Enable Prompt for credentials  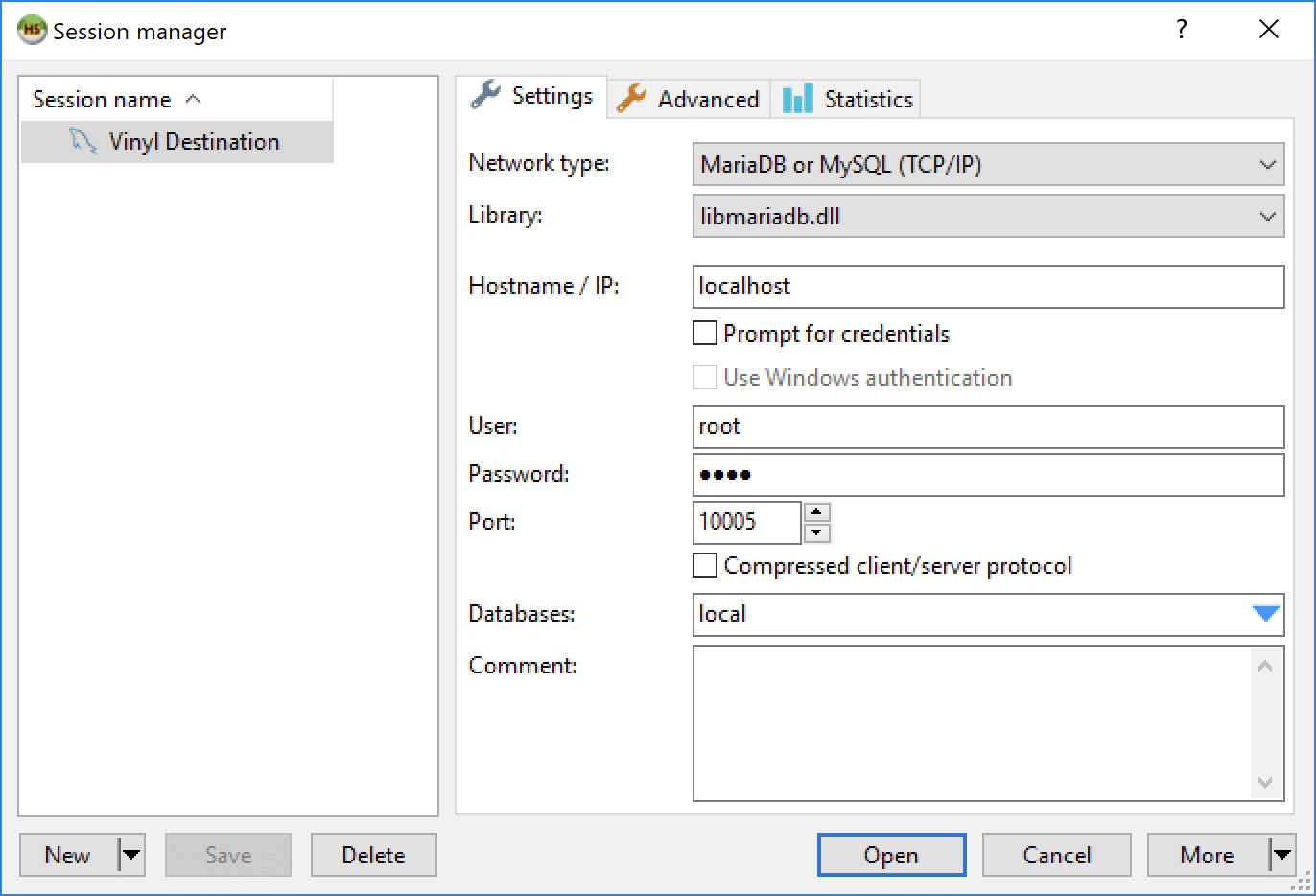pos(704,332)
